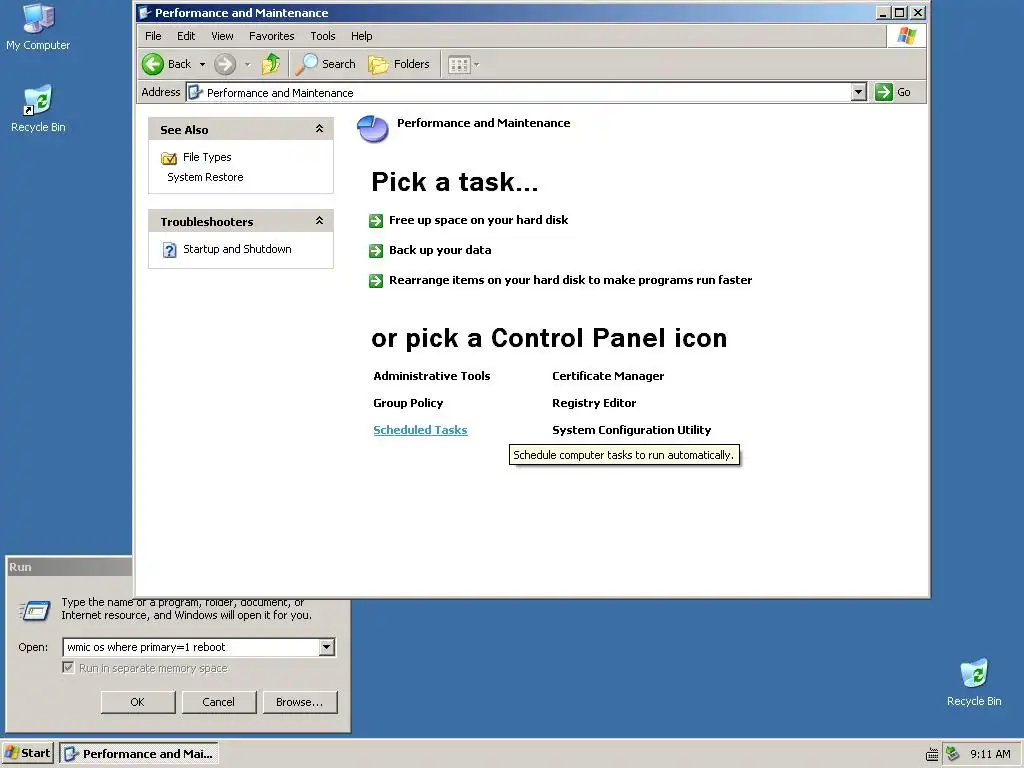Open the Scheduled Tasks link

(x=421, y=430)
